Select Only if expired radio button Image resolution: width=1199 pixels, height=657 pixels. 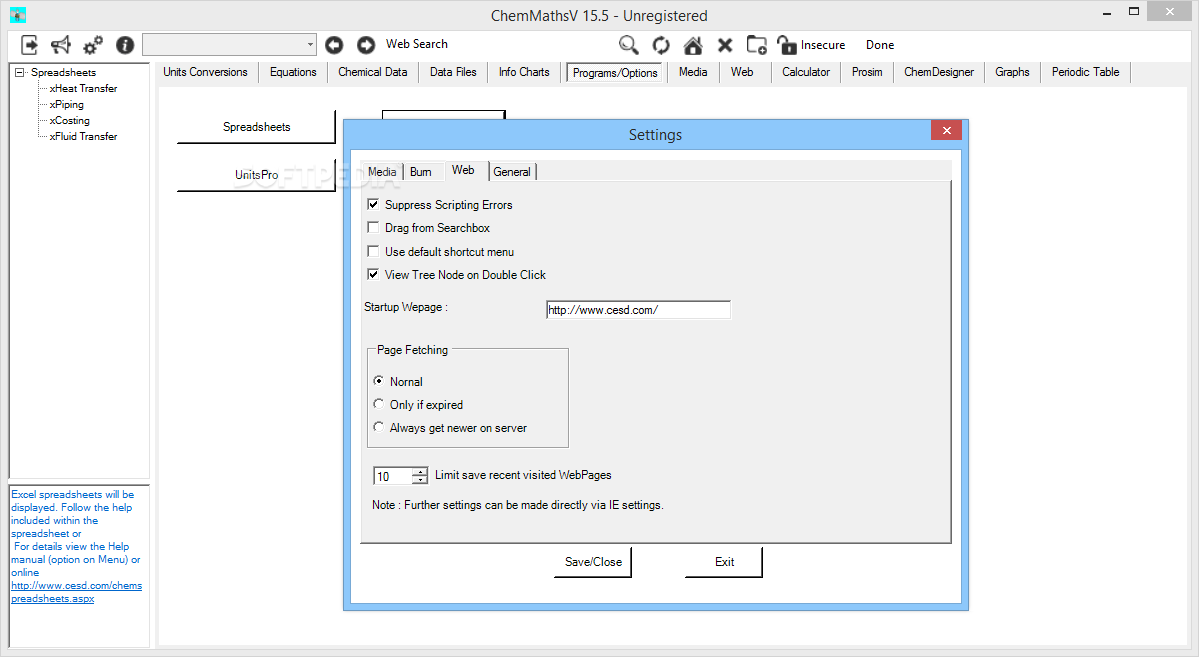[x=379, y=404]
